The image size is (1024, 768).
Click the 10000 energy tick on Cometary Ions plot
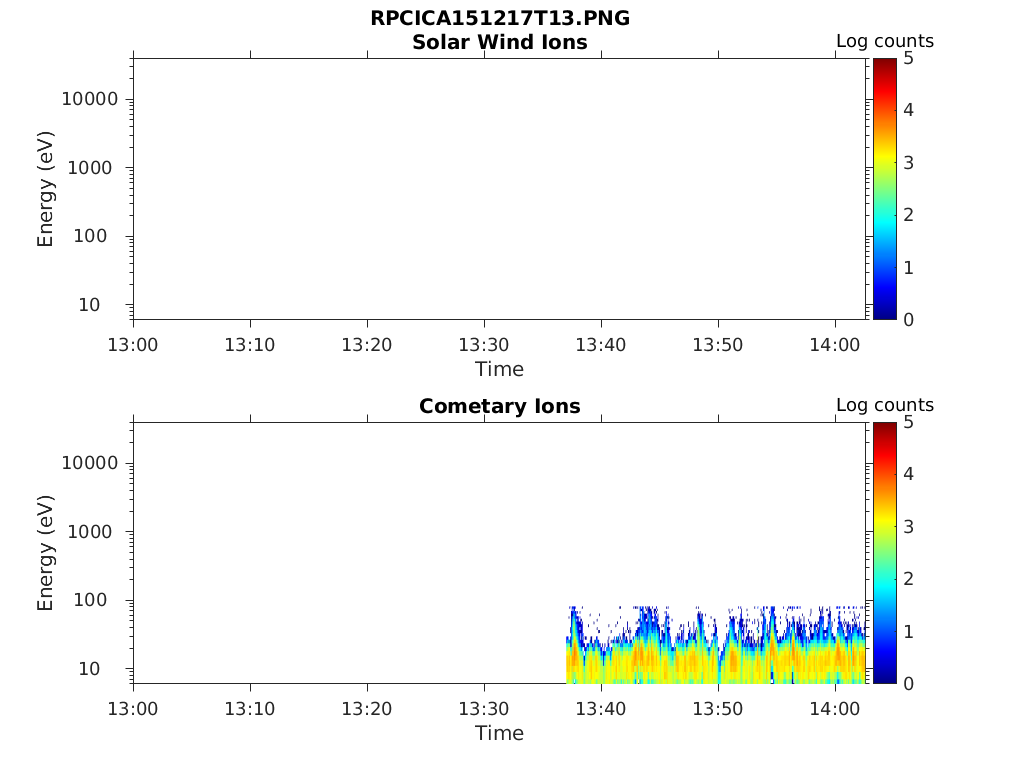click(x=89, y=463)
